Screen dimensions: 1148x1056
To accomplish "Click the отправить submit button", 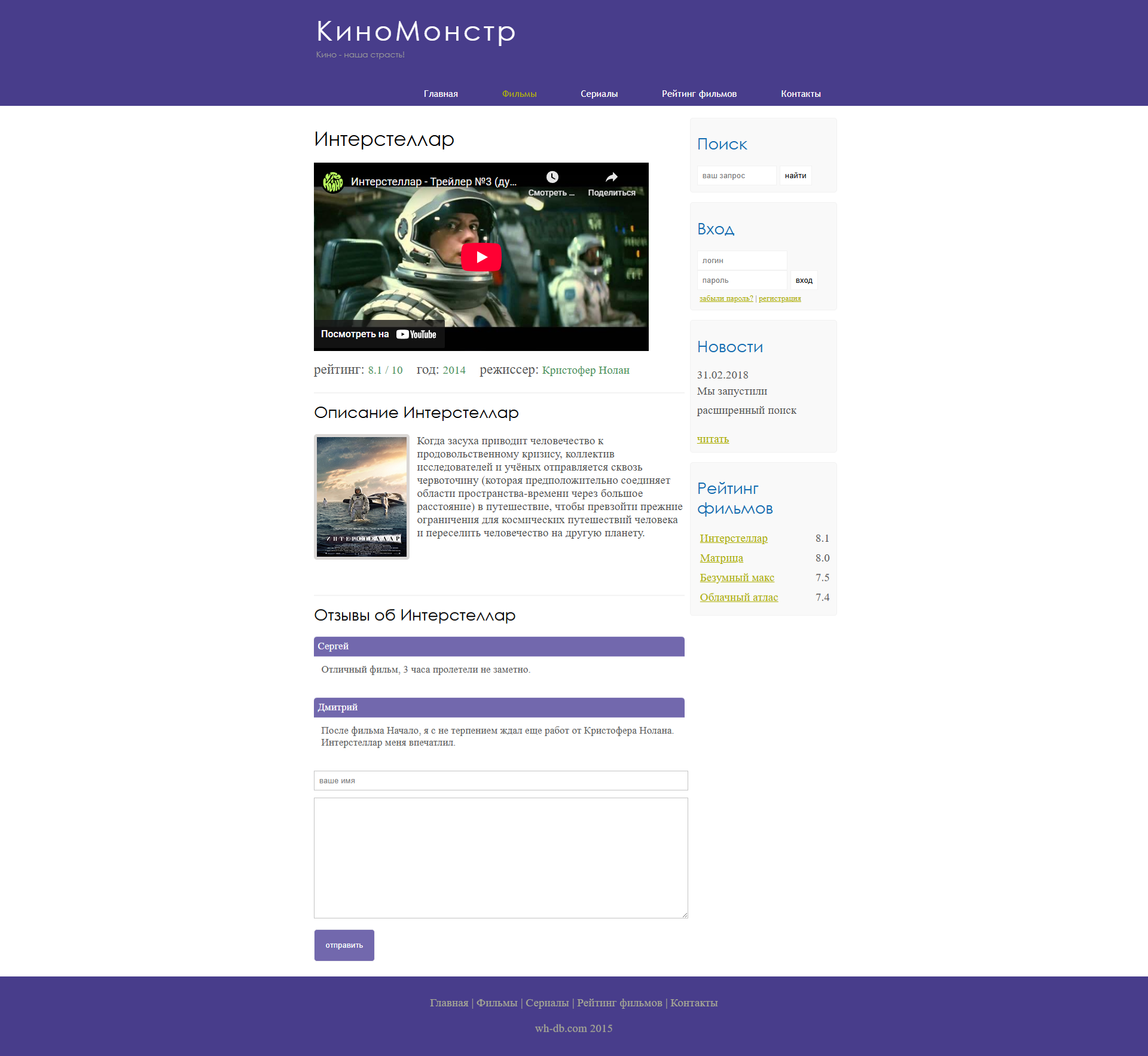I will 344,945.
